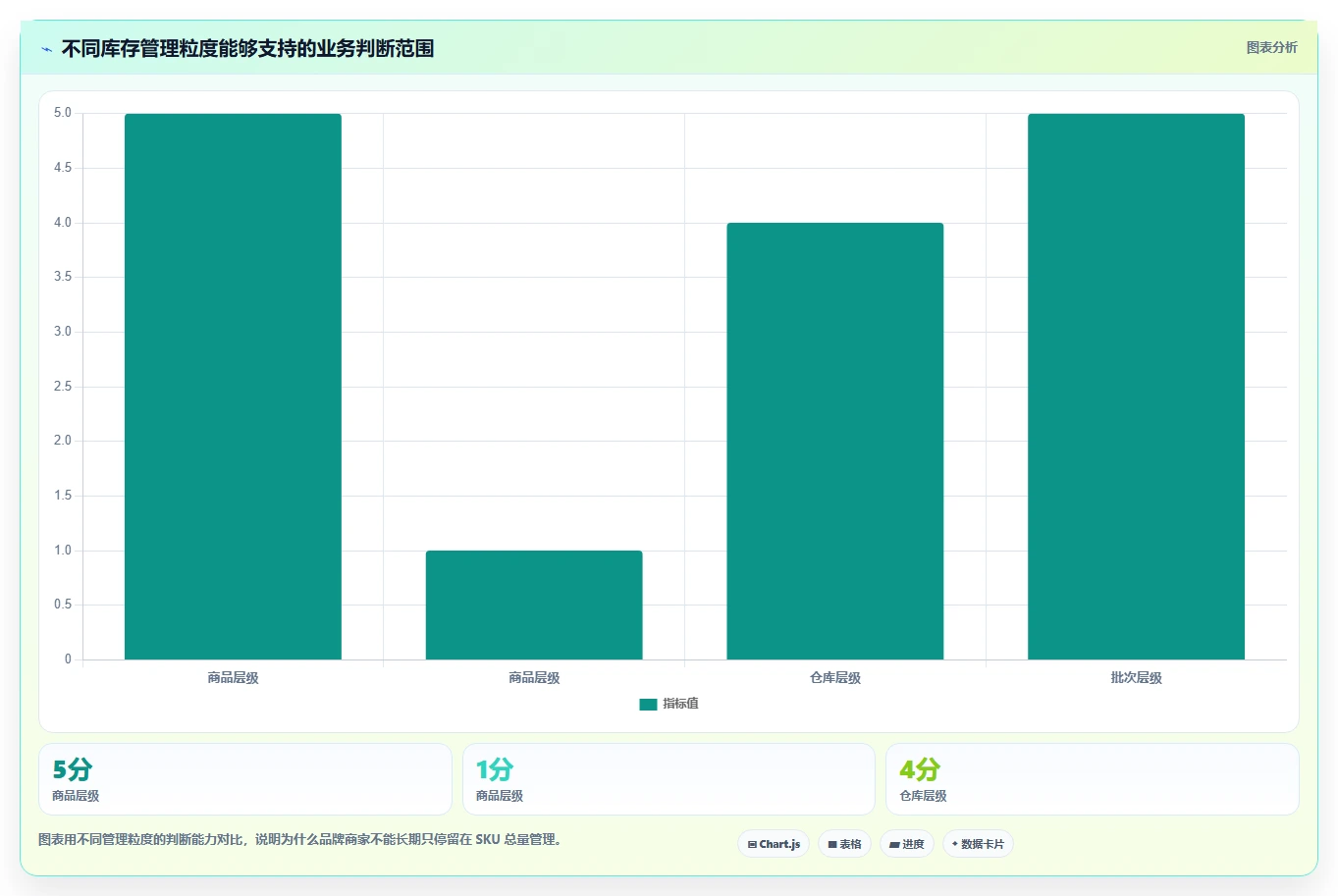Click the 5.0 y-axis tick label

click(63, 113)
